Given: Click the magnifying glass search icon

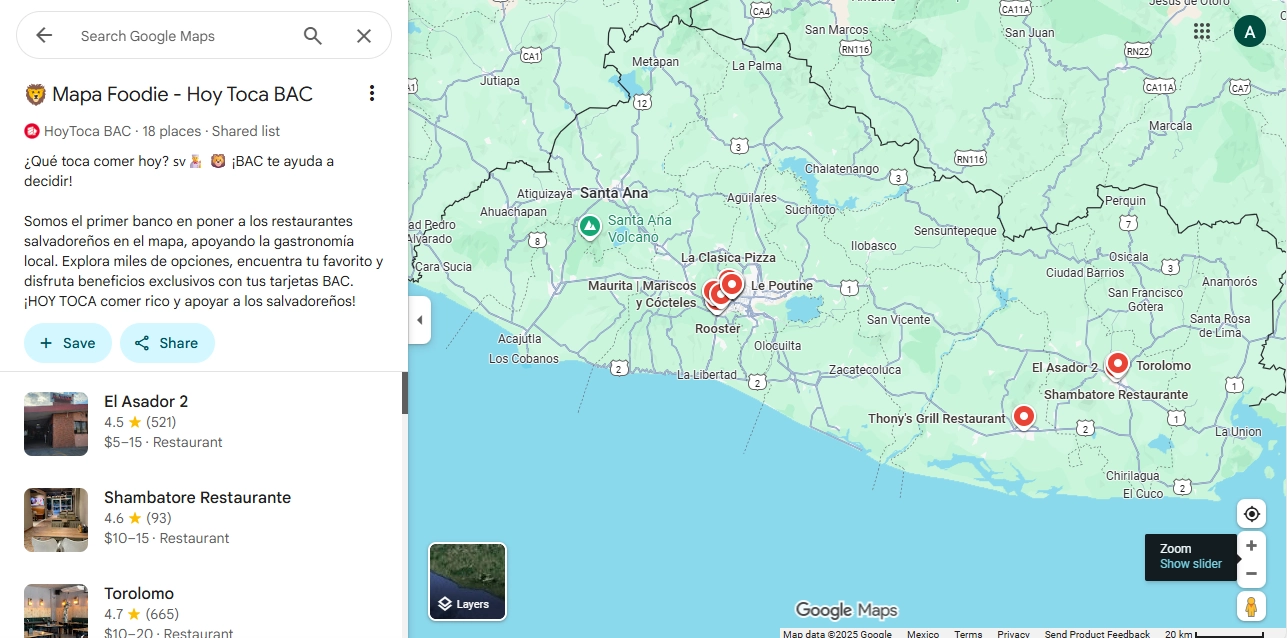Looking at the screenshot, I should click(x=313, y=36).
